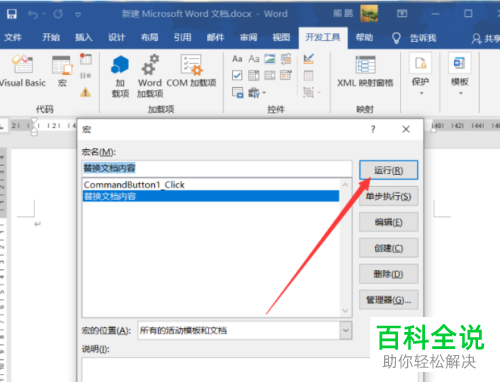The image size is (500, 382).
Task: Open ribbon display options icon
Action: point(402,14)
